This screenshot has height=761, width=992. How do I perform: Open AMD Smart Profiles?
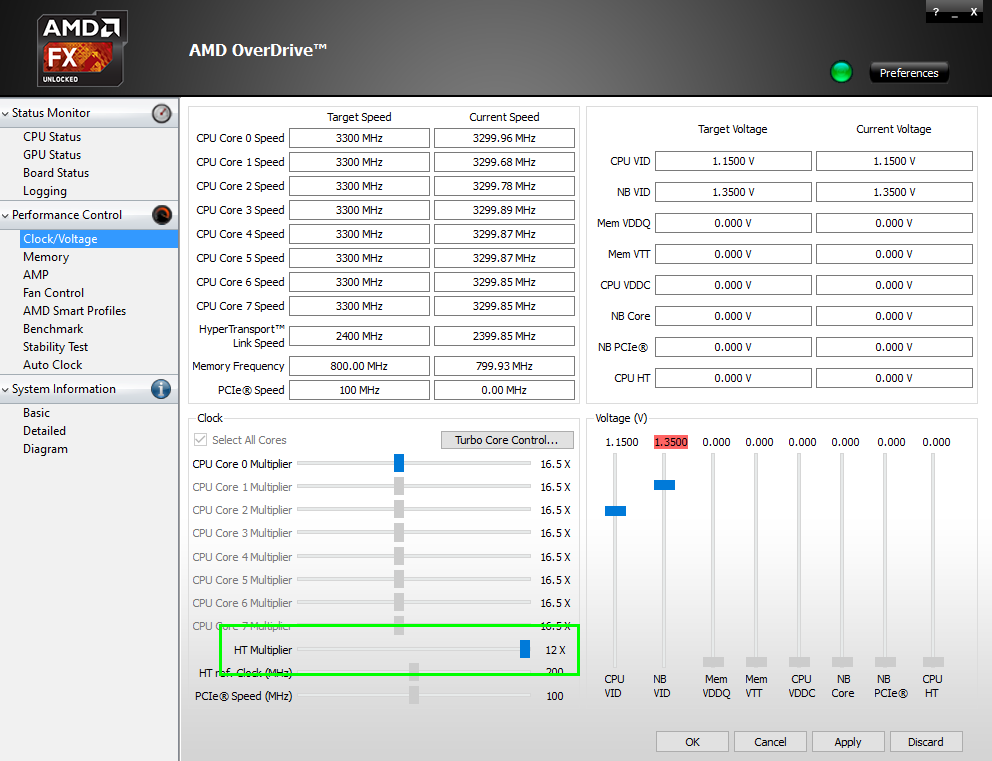(x=74, y=311)
